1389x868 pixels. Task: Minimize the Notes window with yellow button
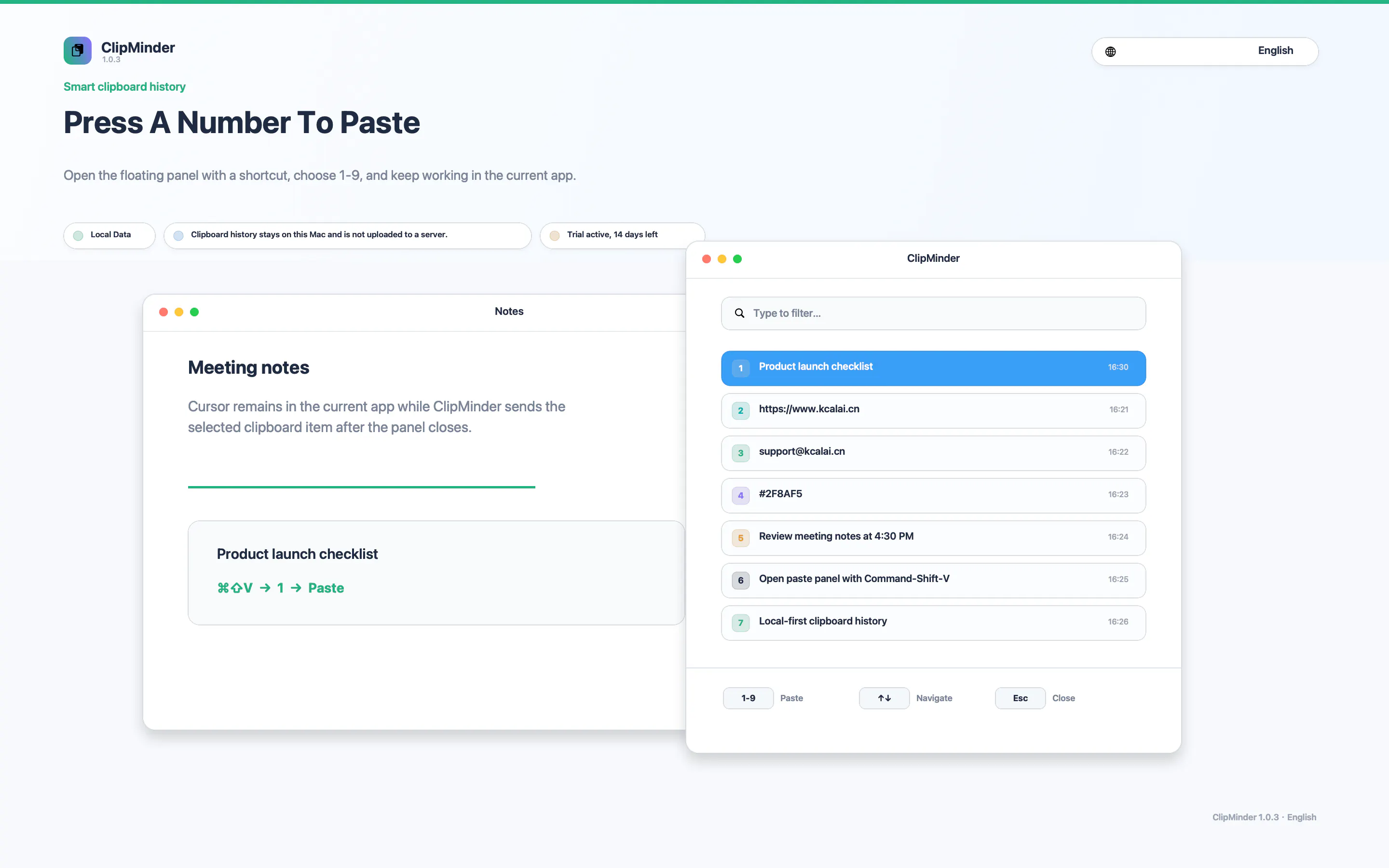179,312
